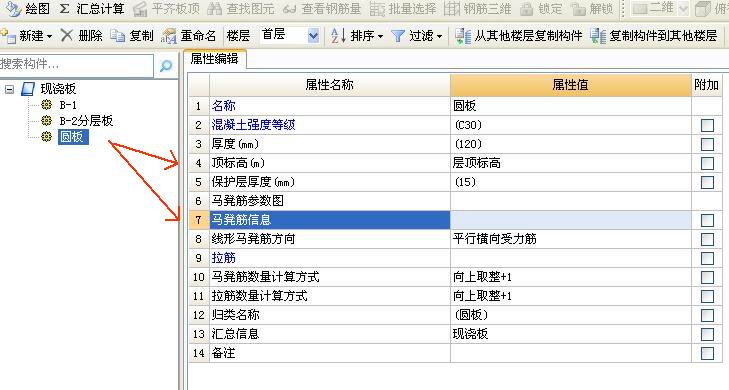This screenshot has height=390, width=729.
Task: Open 查看钢筋量 view rebar quantity
Action: click(322, 8)
